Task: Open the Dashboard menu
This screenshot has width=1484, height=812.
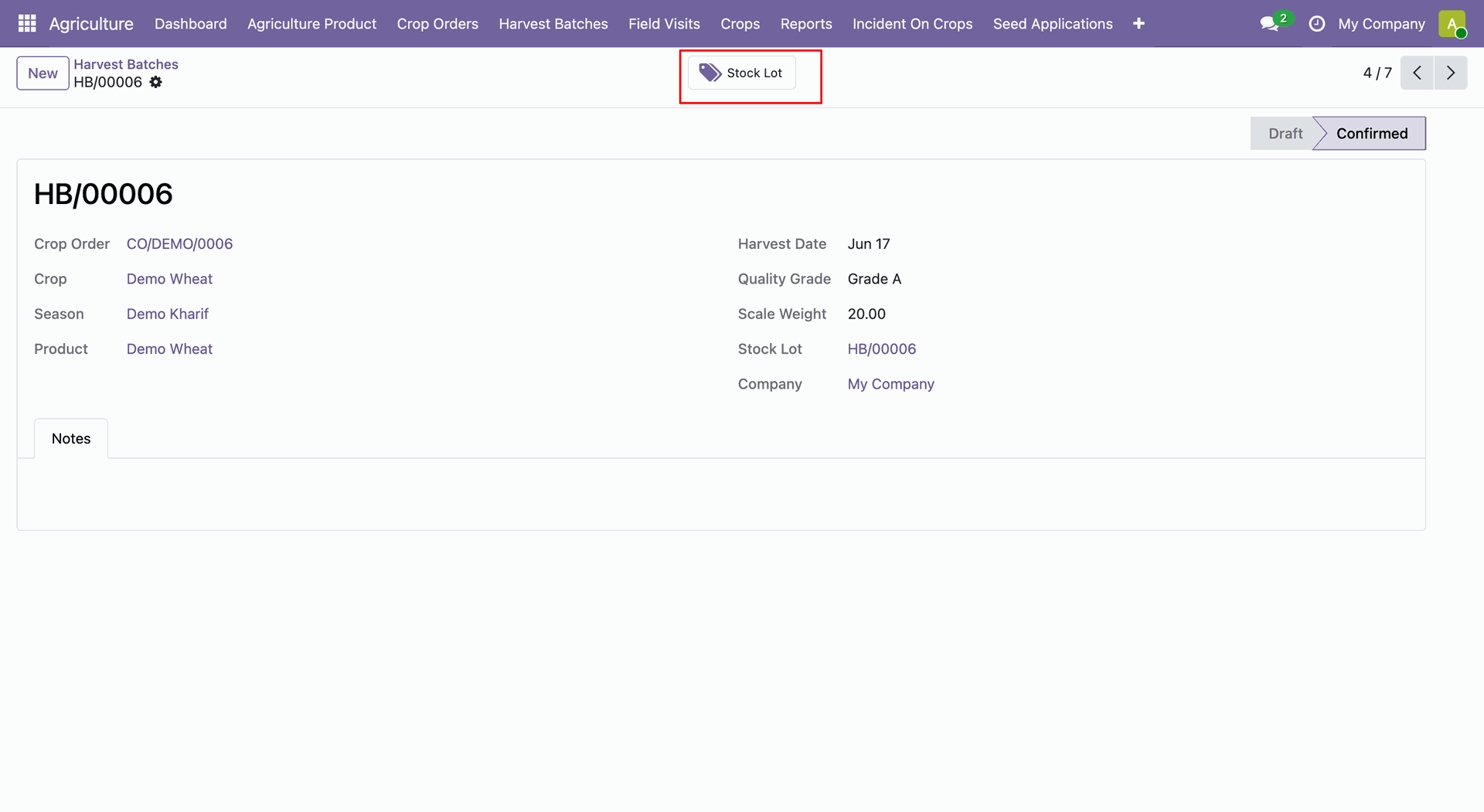Action: click(x=191, y=24)
